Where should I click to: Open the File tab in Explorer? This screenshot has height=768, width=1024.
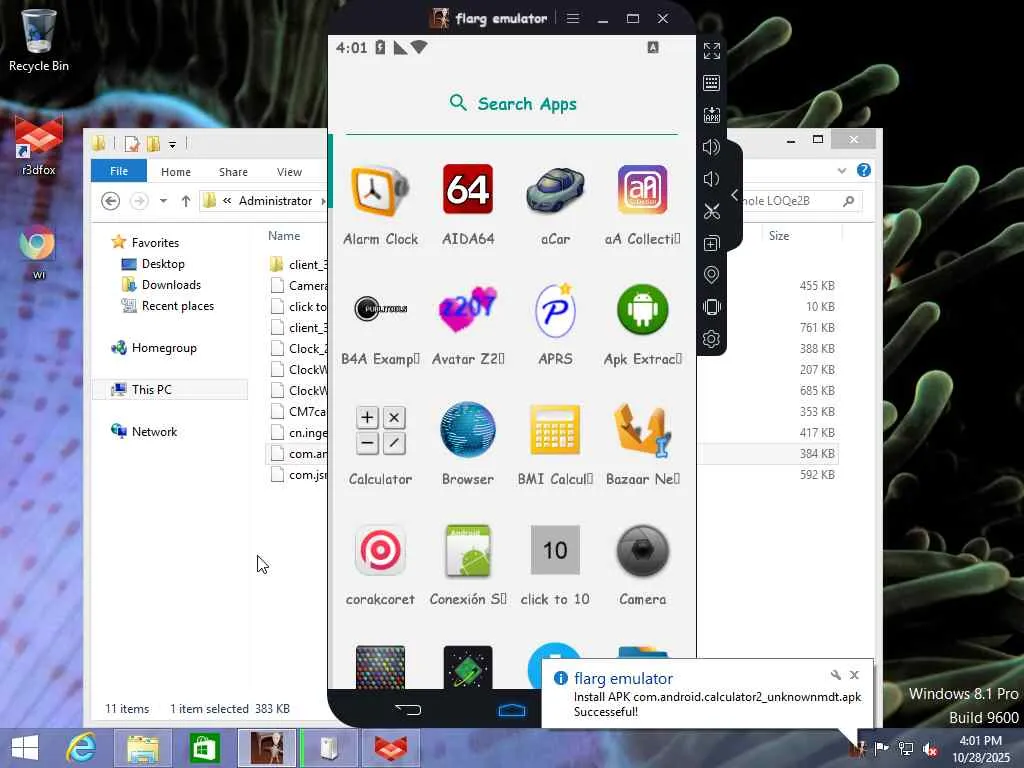click(119, 171)
